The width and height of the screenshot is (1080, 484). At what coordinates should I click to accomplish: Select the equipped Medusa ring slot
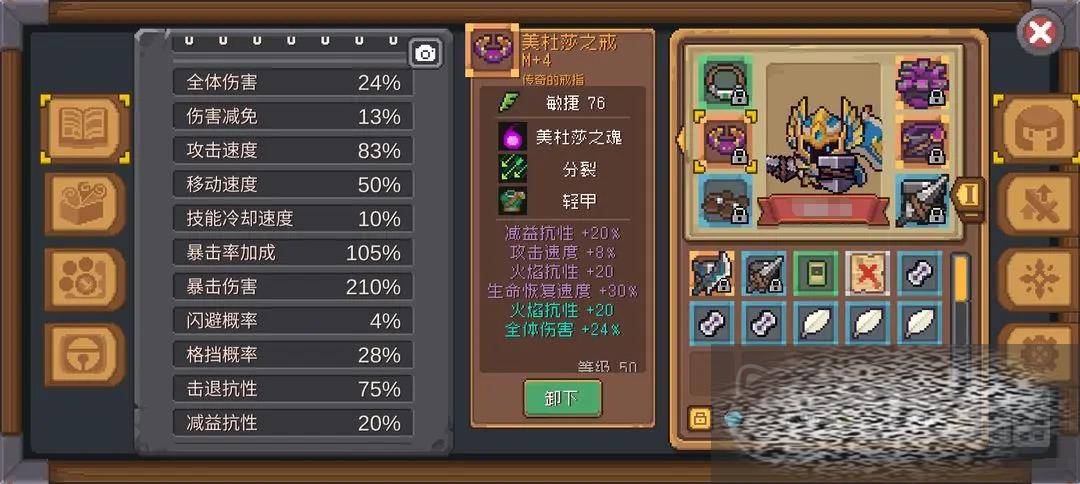(725, 140)
